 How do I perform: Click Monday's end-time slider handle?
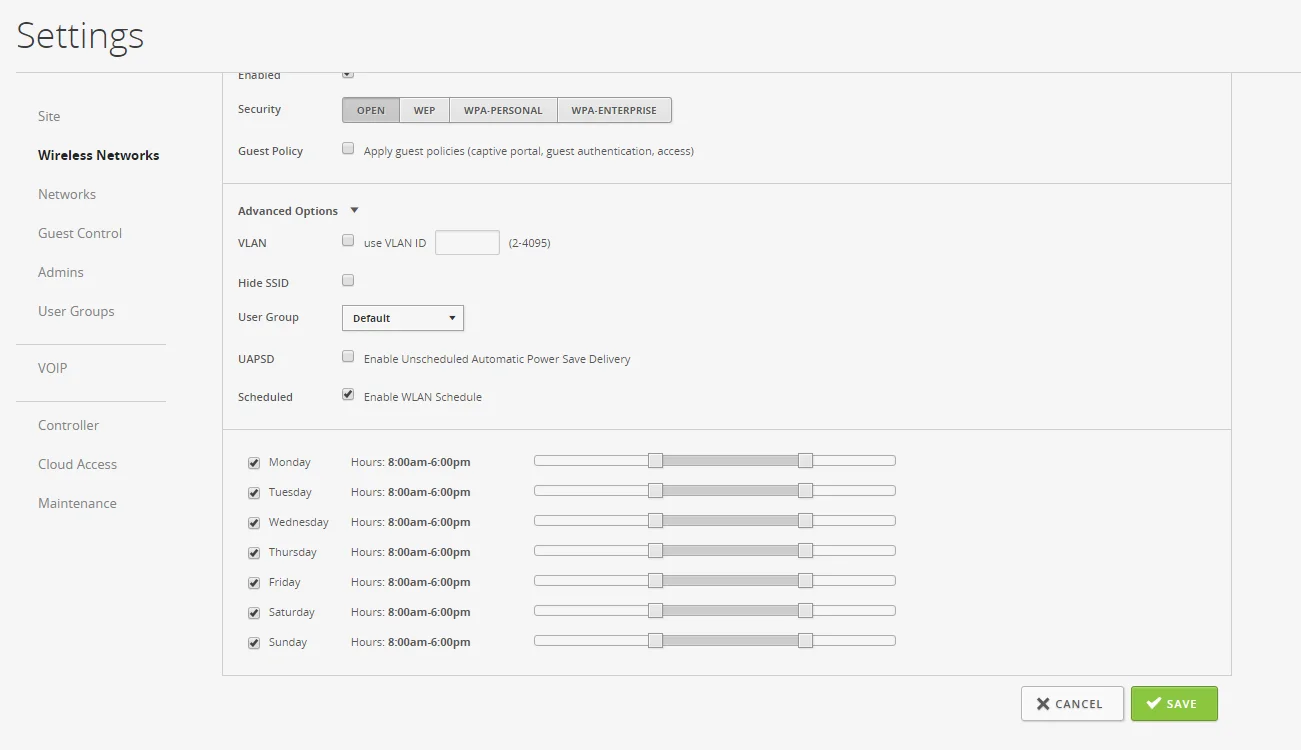coord(805,461)
